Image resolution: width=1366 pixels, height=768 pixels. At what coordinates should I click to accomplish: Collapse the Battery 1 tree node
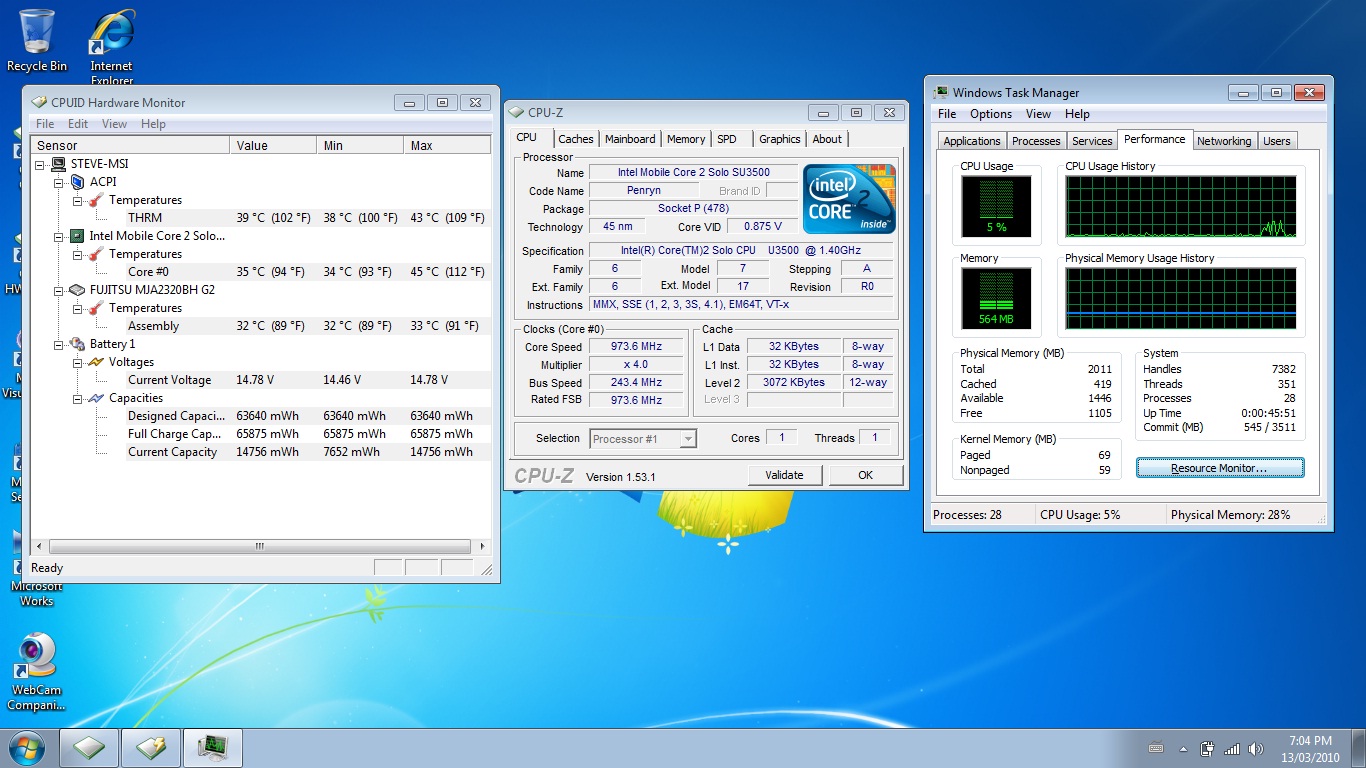(59, 344)
